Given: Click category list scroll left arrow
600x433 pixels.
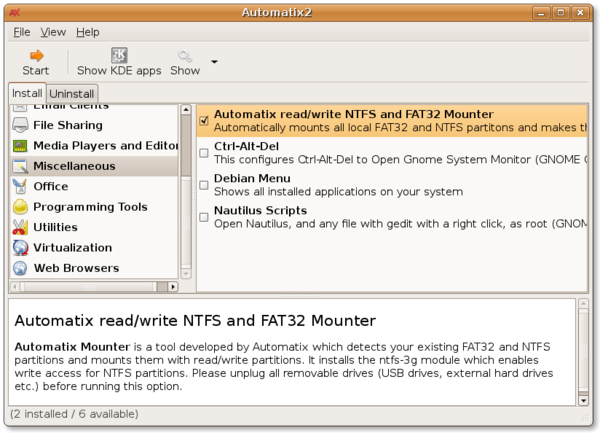Looking at the screenshot, I should click(x=15, y=286).
